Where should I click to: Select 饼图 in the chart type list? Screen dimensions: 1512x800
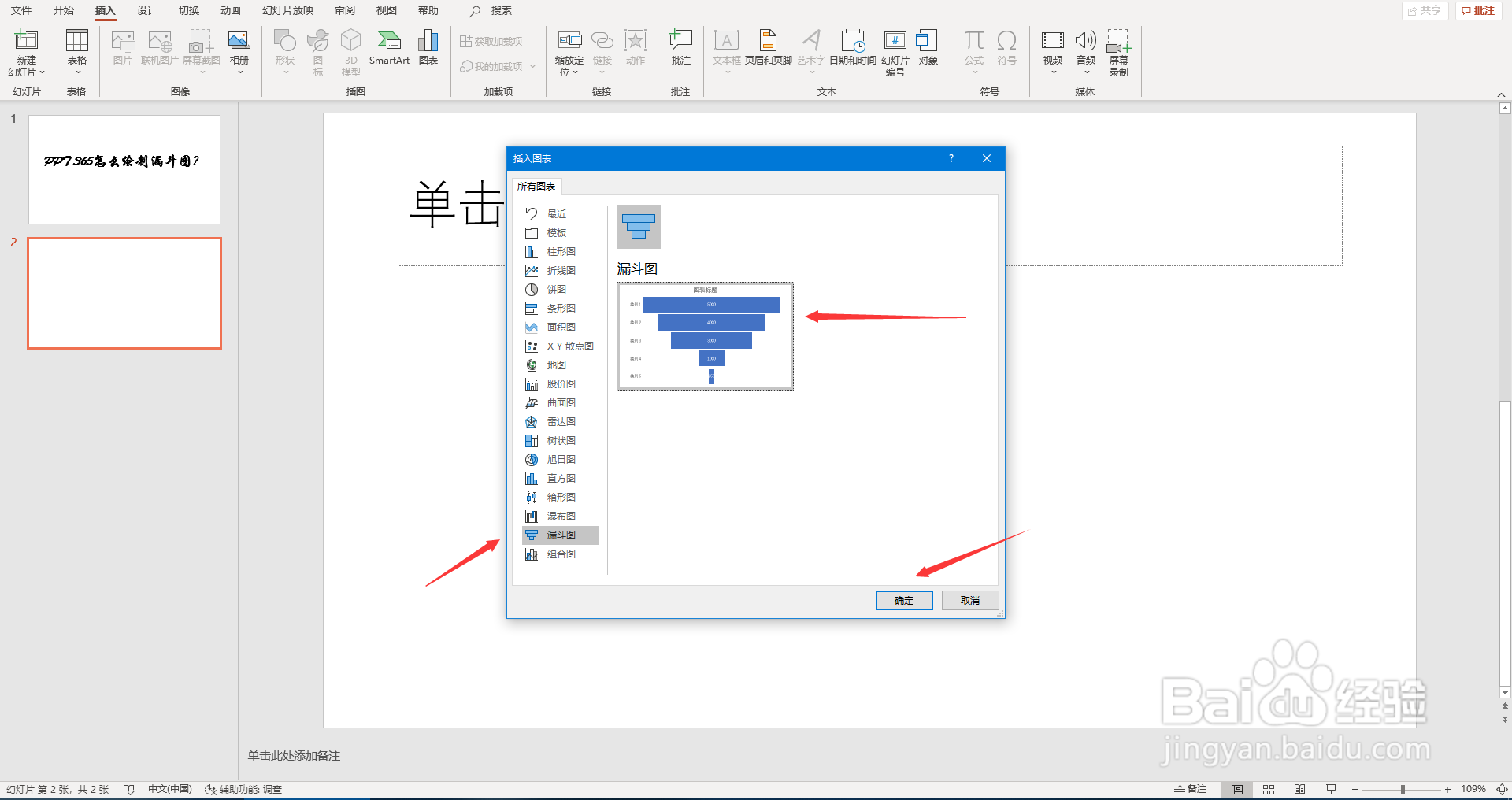555,289
